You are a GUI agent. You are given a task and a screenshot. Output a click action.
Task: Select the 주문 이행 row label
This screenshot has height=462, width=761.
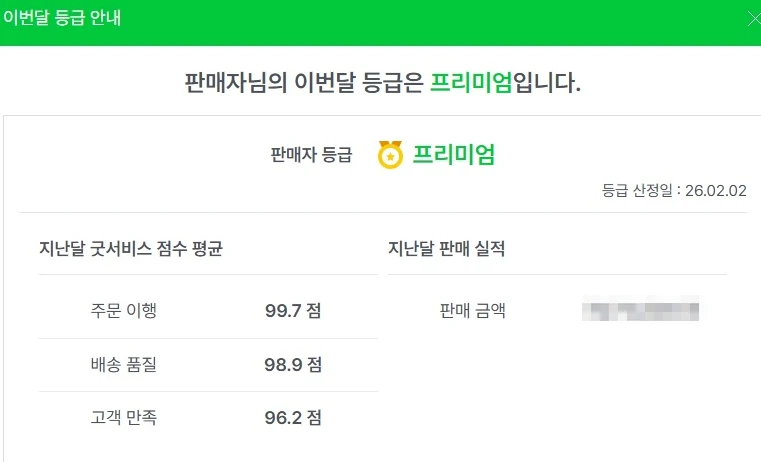(123, 310)
